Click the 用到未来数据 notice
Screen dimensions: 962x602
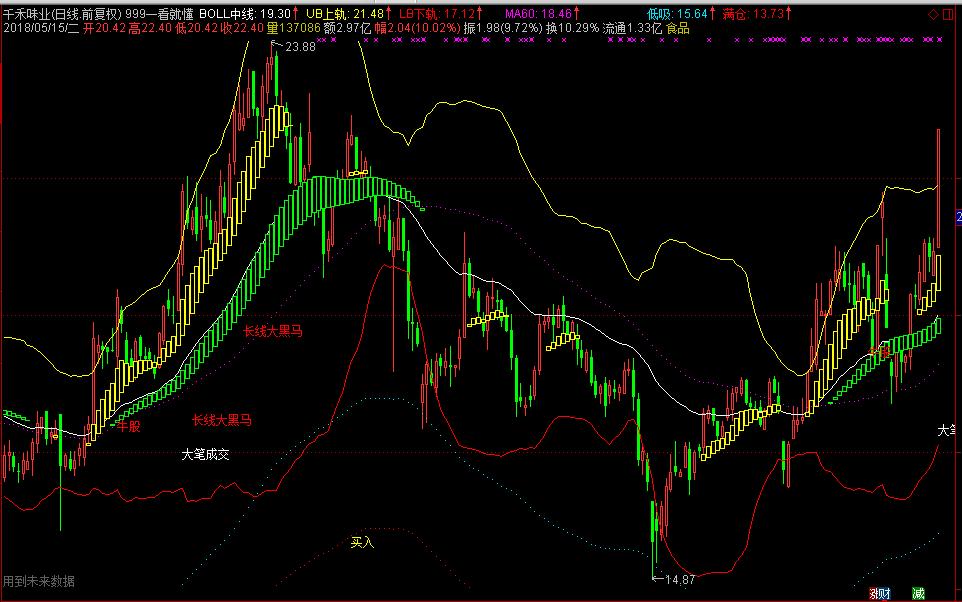39,581
